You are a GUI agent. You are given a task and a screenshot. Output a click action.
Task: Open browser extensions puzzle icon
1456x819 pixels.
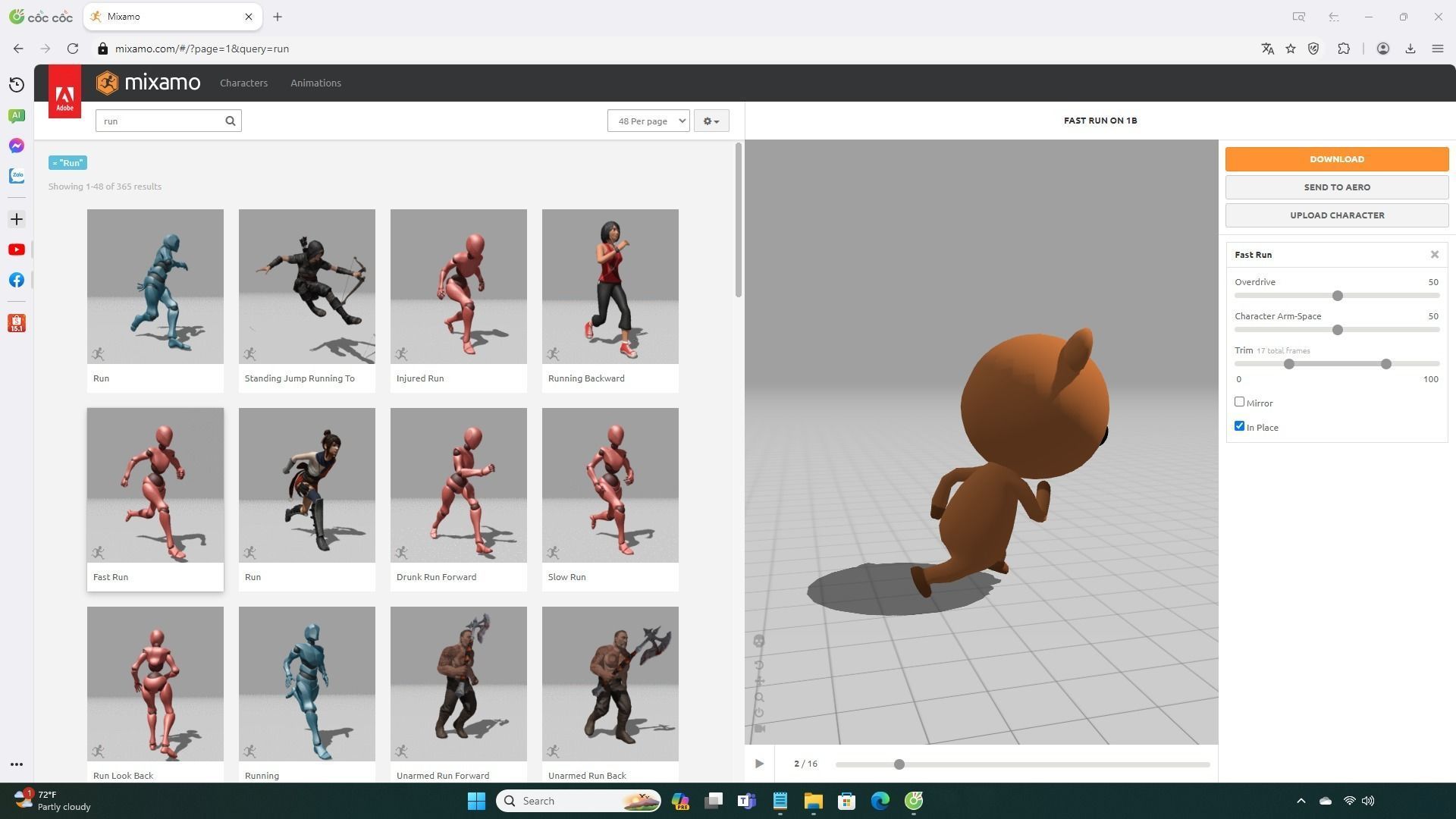point(1344,49)
